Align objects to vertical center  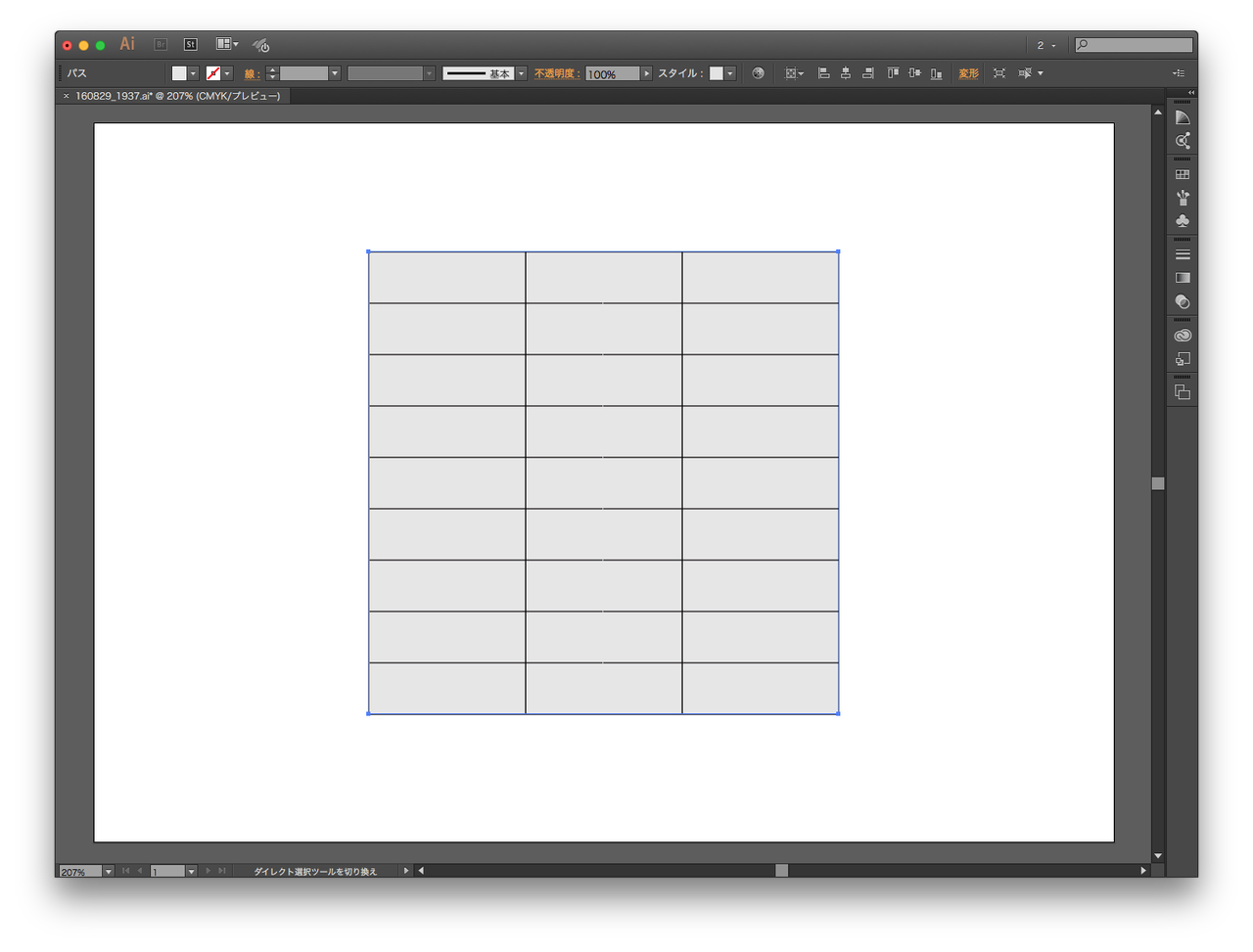[914, 73]
